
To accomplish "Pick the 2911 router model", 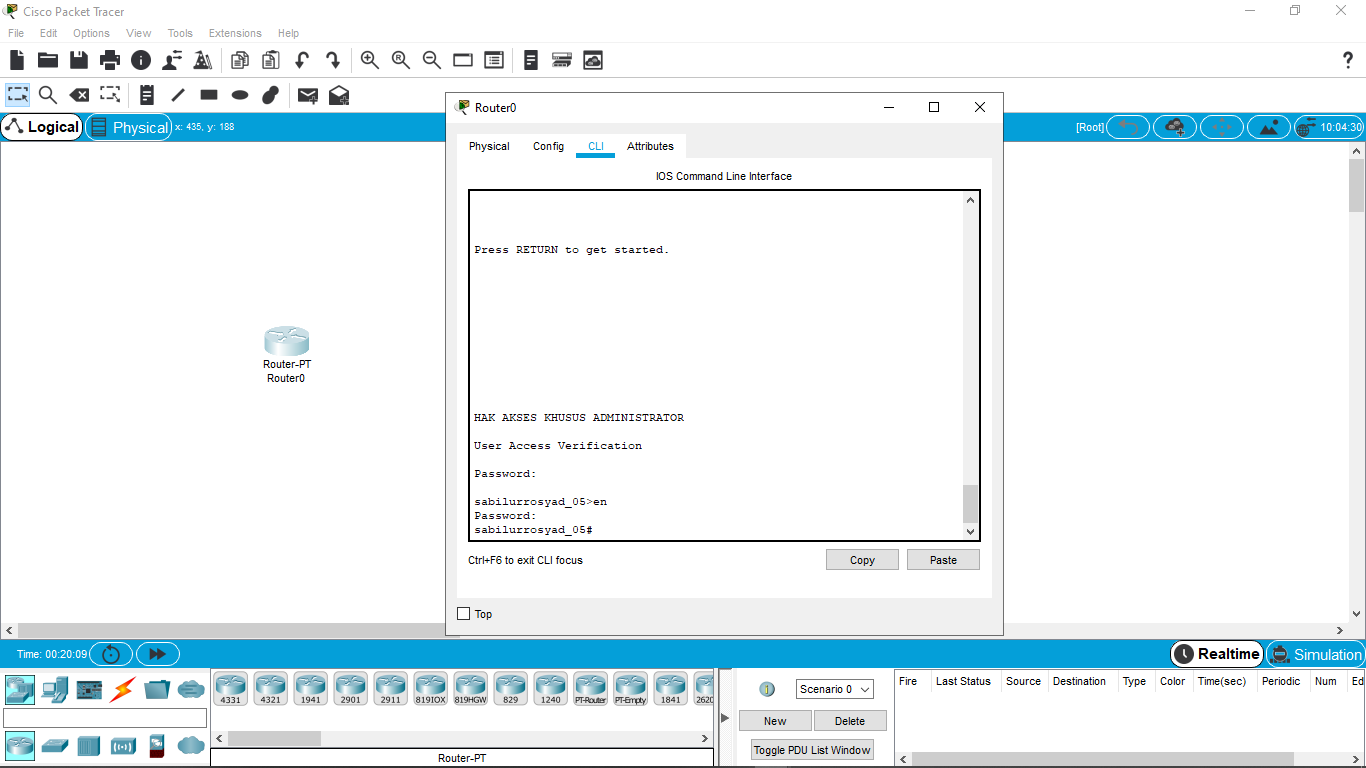I will click(x=390, y=688).
